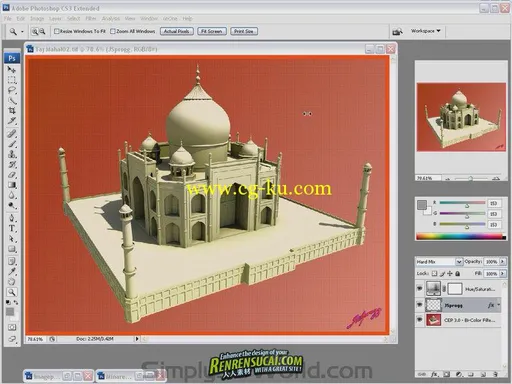Open the Image menu

37,18
